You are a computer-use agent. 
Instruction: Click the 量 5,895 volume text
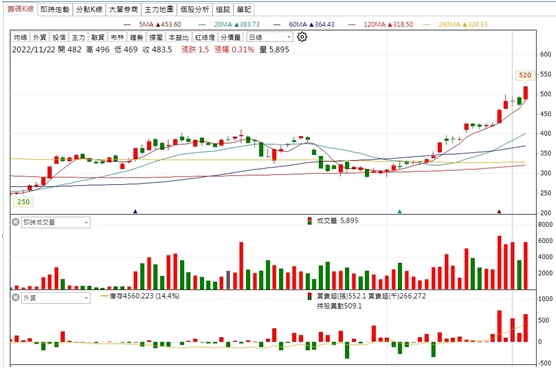click(x=274, y=50)
